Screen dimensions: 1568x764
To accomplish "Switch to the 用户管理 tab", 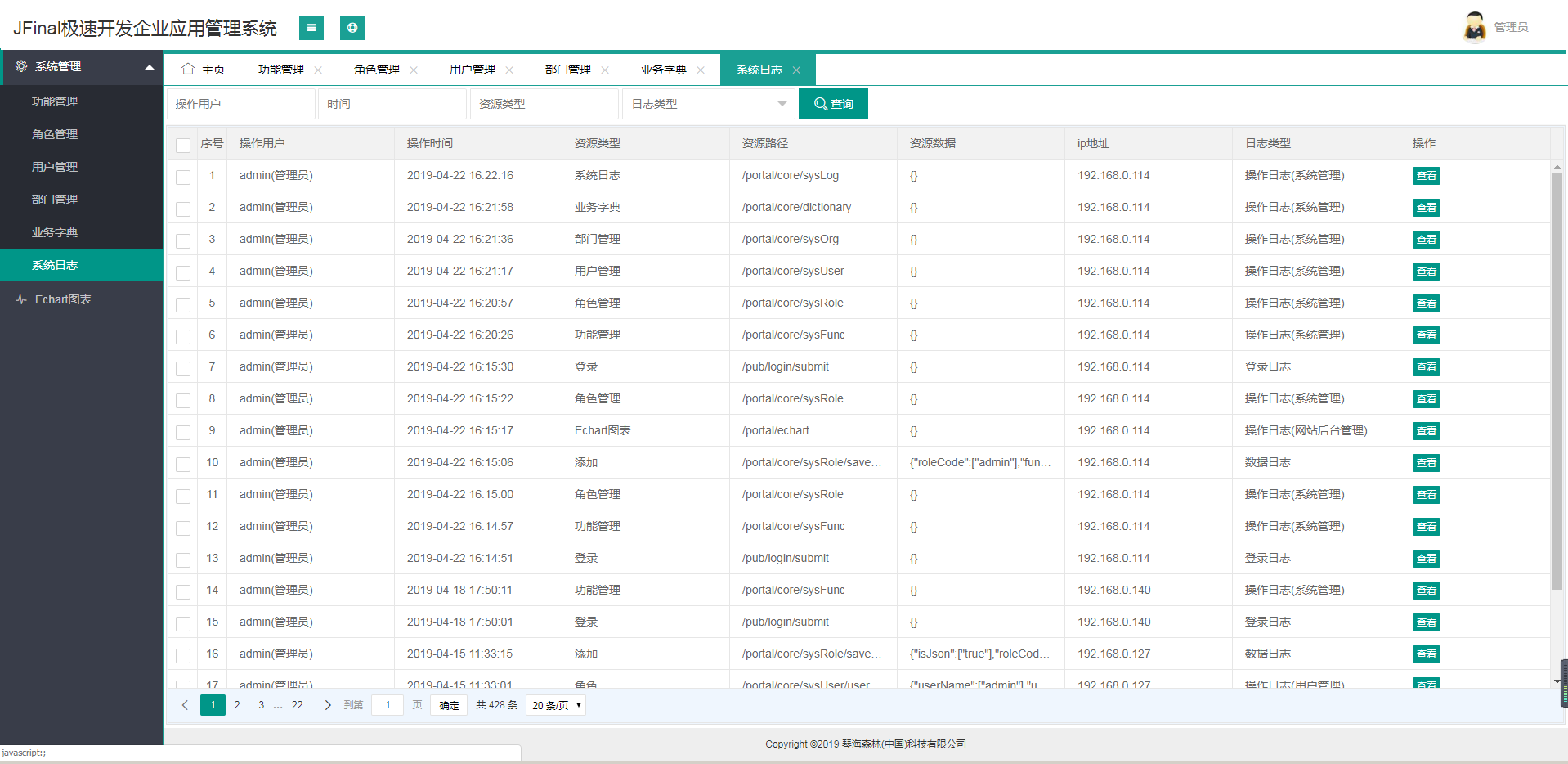I will (x=473, y=70).
